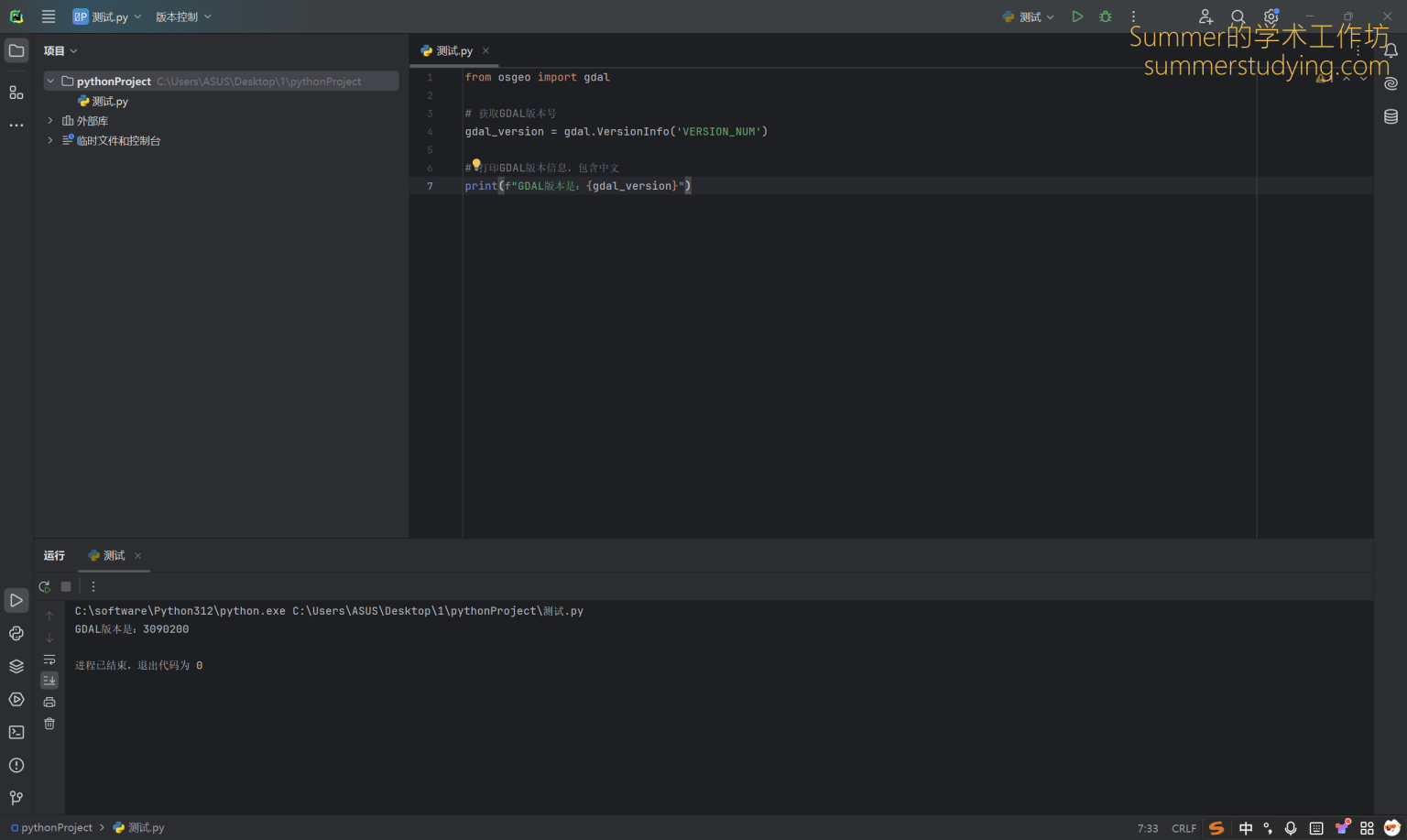
Task: Start debugging with the bug icon
Action: [x=1106, y=16]
